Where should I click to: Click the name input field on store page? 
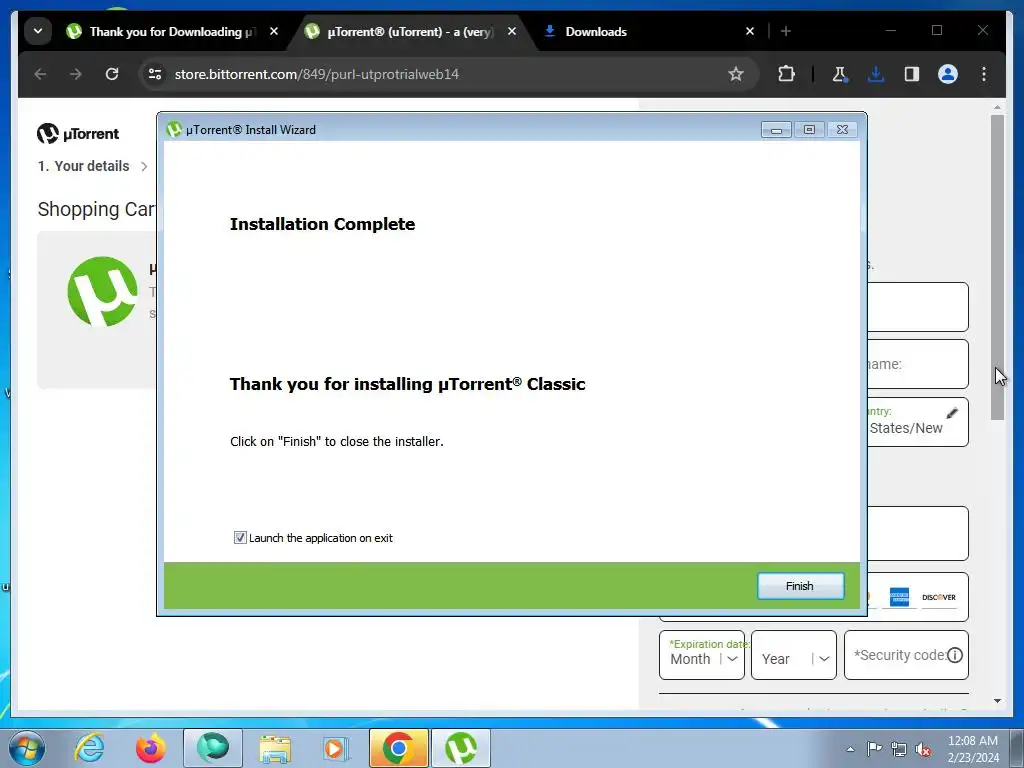[918, 364]
